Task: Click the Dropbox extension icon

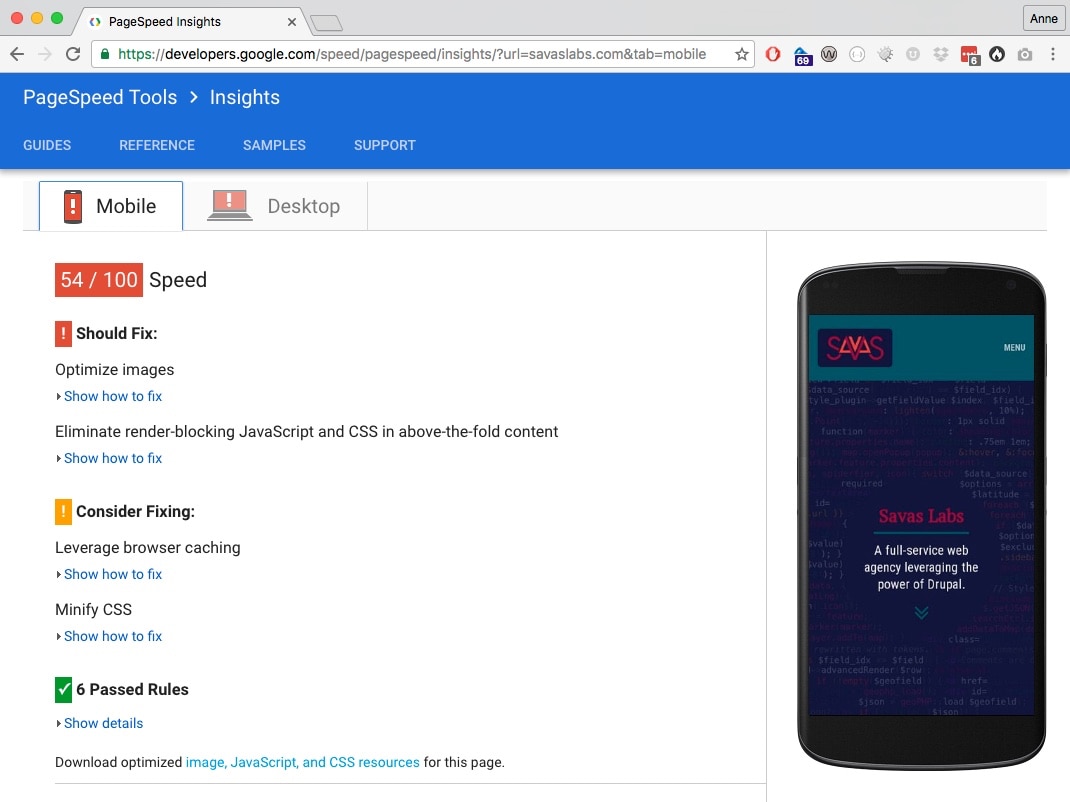Action: tap(940, 54)
